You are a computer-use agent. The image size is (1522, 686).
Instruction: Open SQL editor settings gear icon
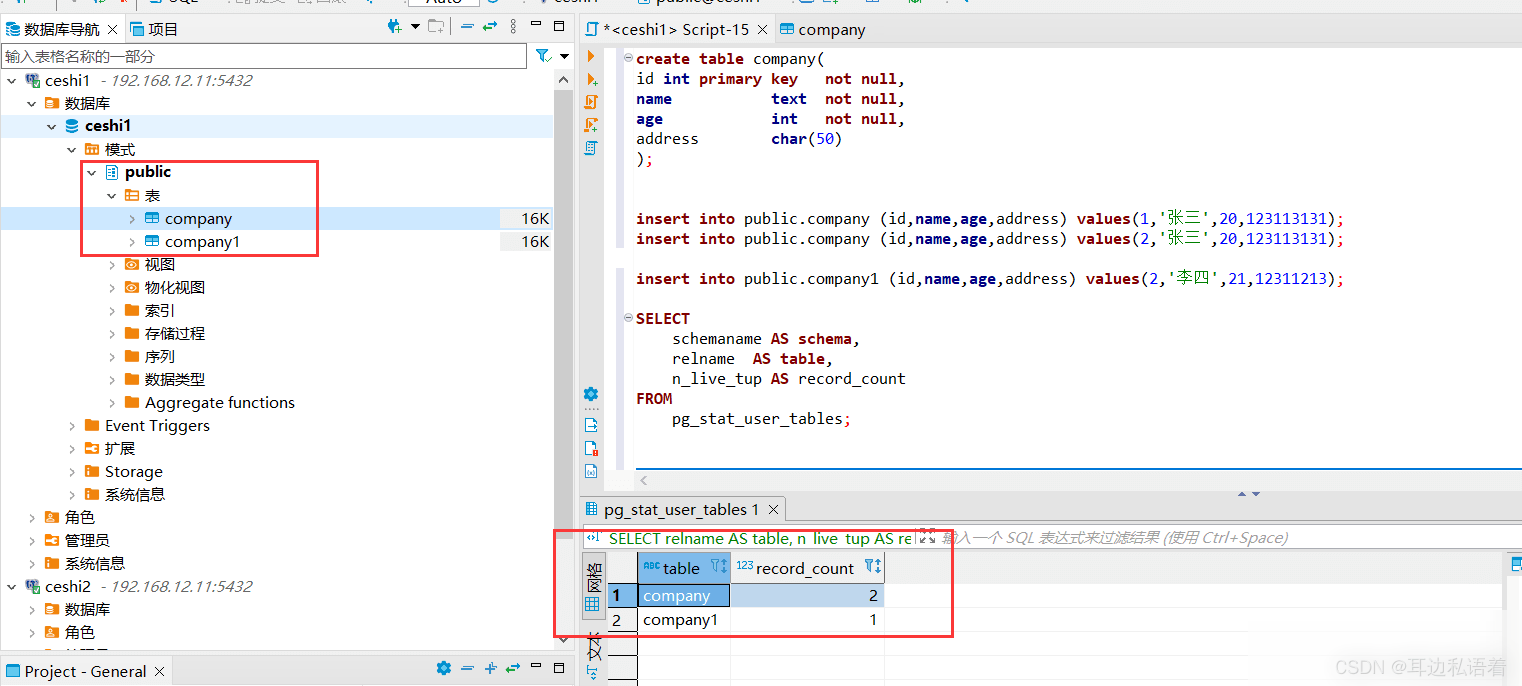pyautogui.click(x=591, y=394)
